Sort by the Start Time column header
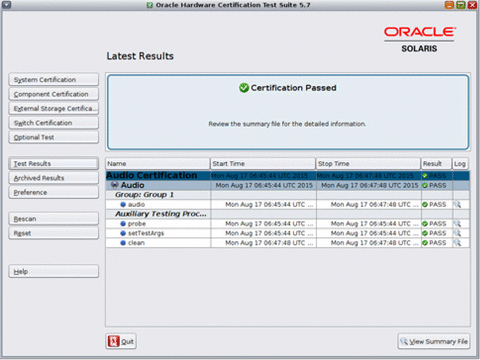 pyautogui.click(x=263, y=164)
